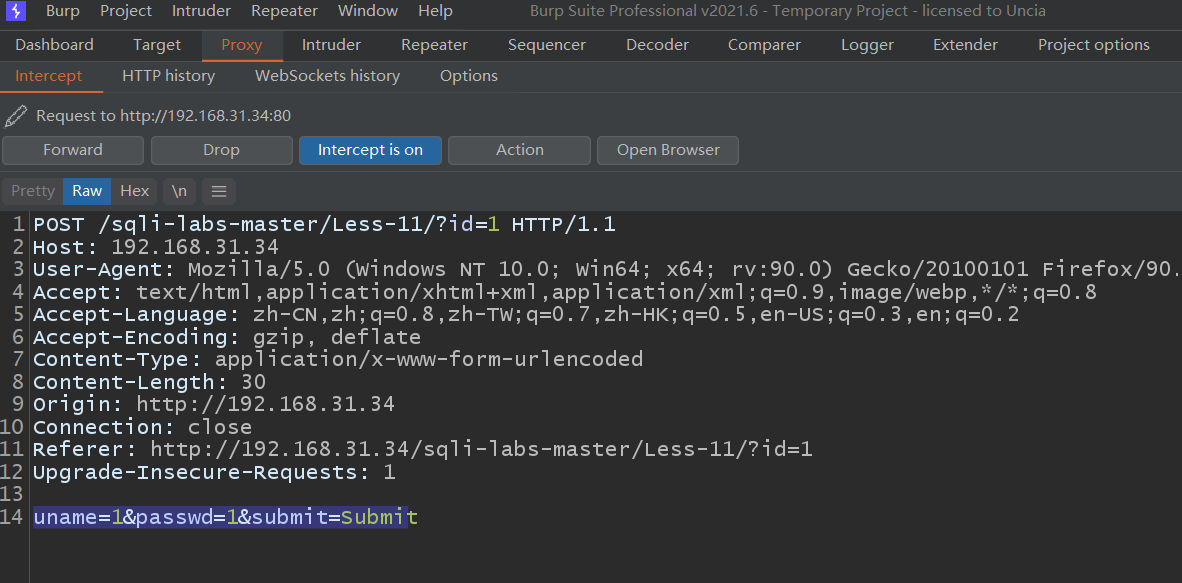Click the Accept-Language header line
Viewport: 1182px width, 583px height.
[526, 315]
